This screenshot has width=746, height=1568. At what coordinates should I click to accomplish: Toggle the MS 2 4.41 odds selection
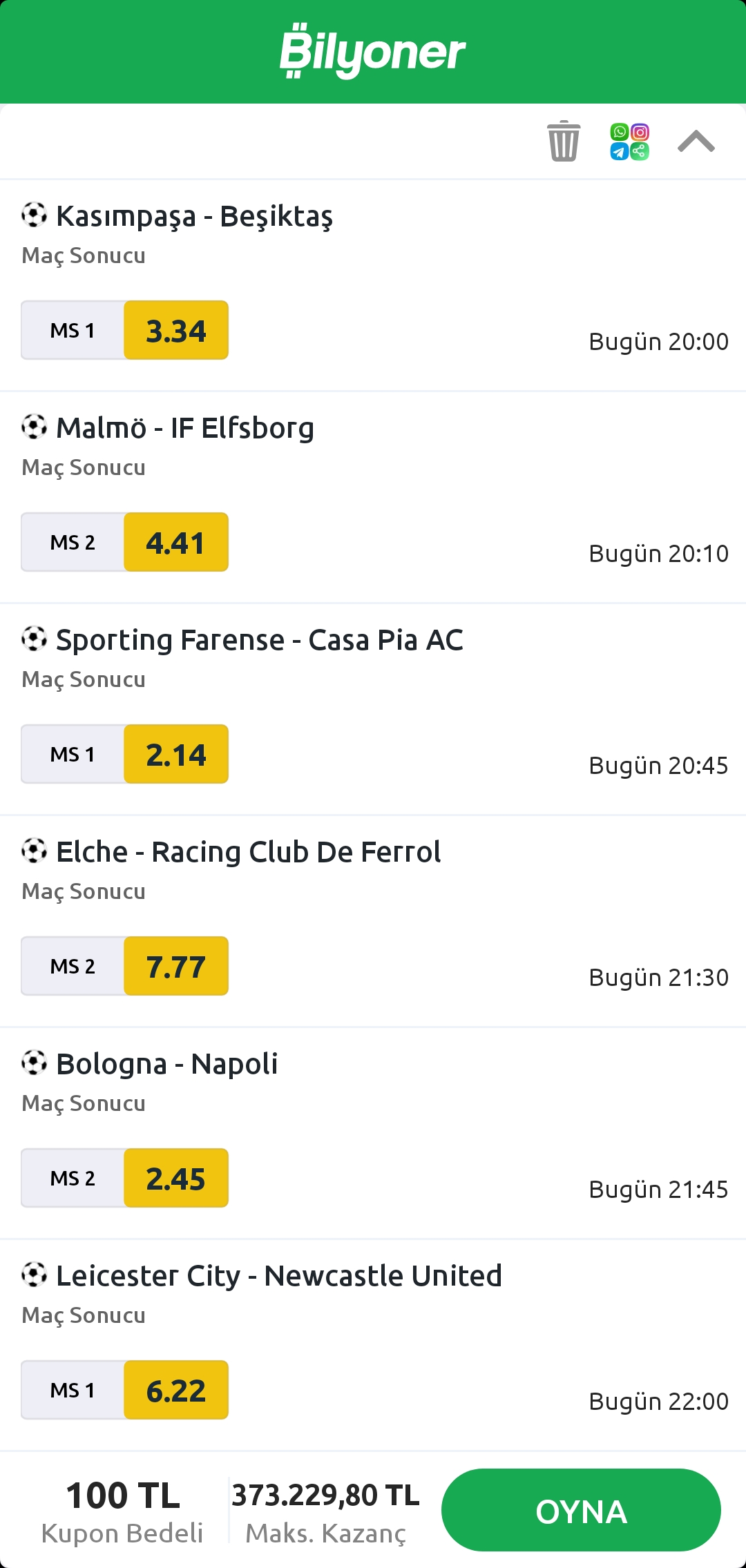click(x=125, y=542)
